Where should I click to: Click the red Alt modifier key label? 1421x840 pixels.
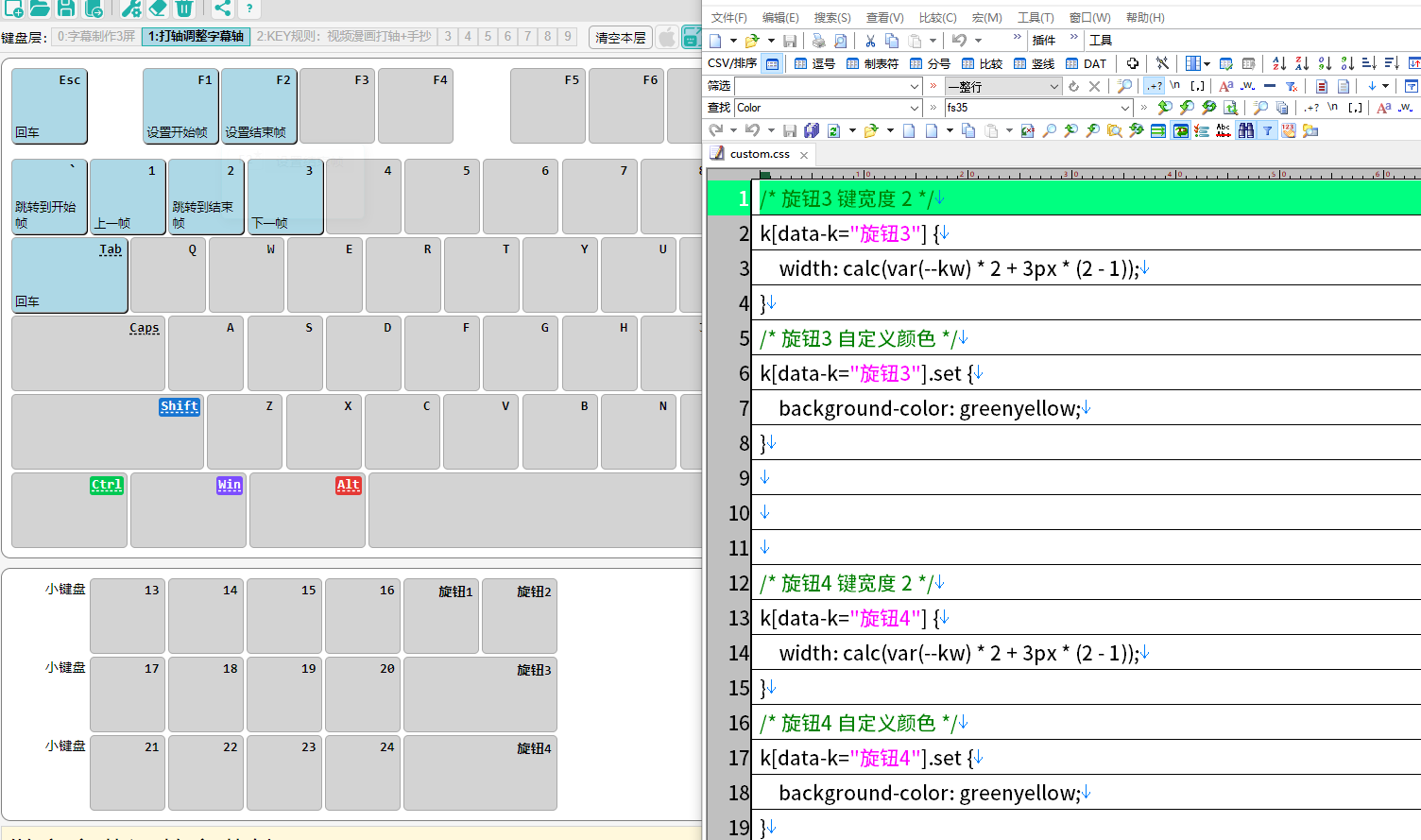pos(349,485)
